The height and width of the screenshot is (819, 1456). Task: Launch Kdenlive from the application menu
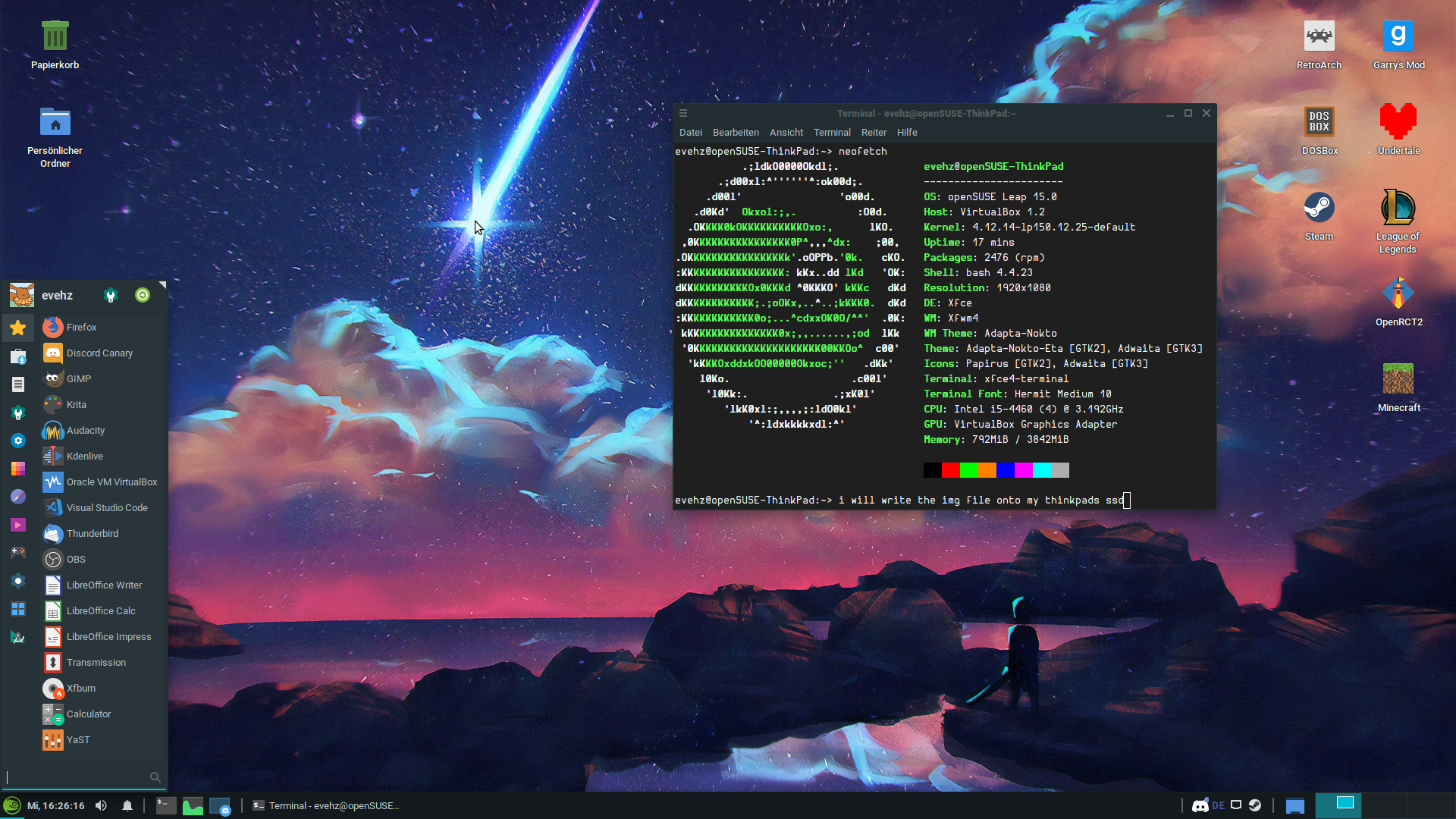(102, 456)
